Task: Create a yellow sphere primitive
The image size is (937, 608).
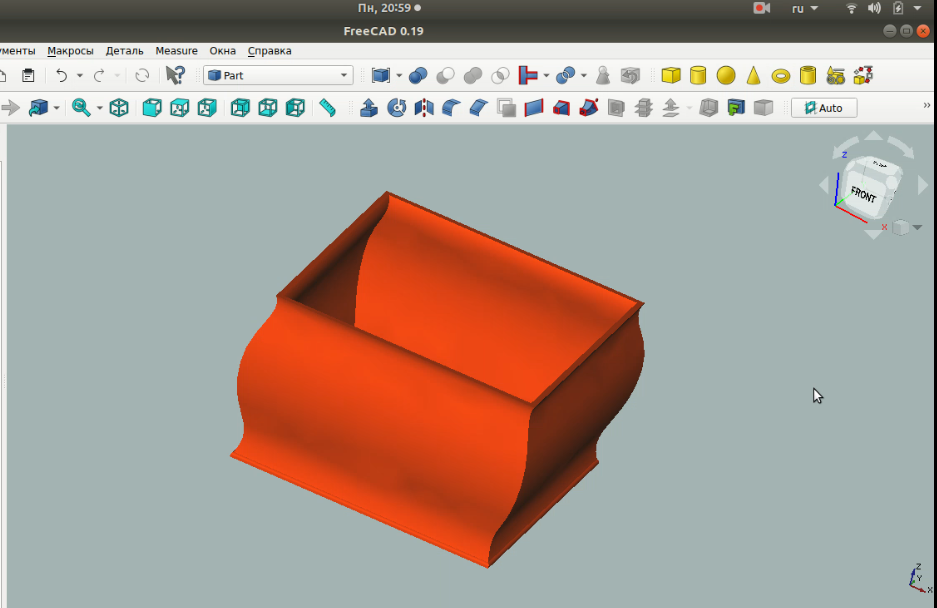Action: (x=725, y=75)
